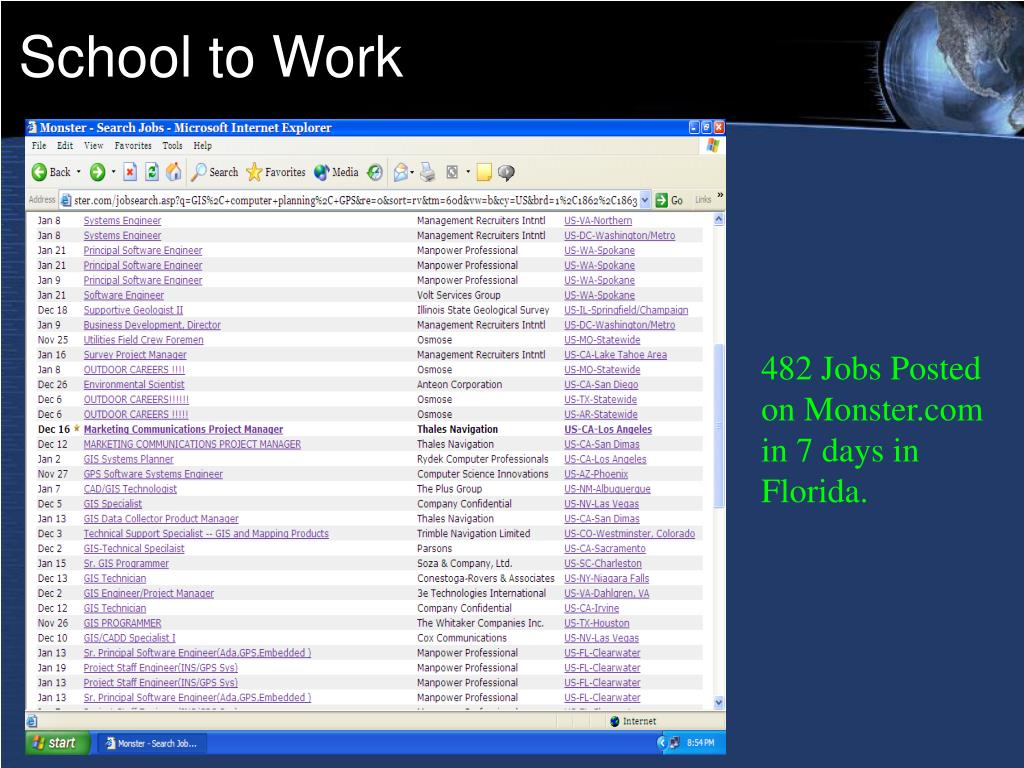Open Favorites star button
1024x768 pixels.
coord(276,172)
